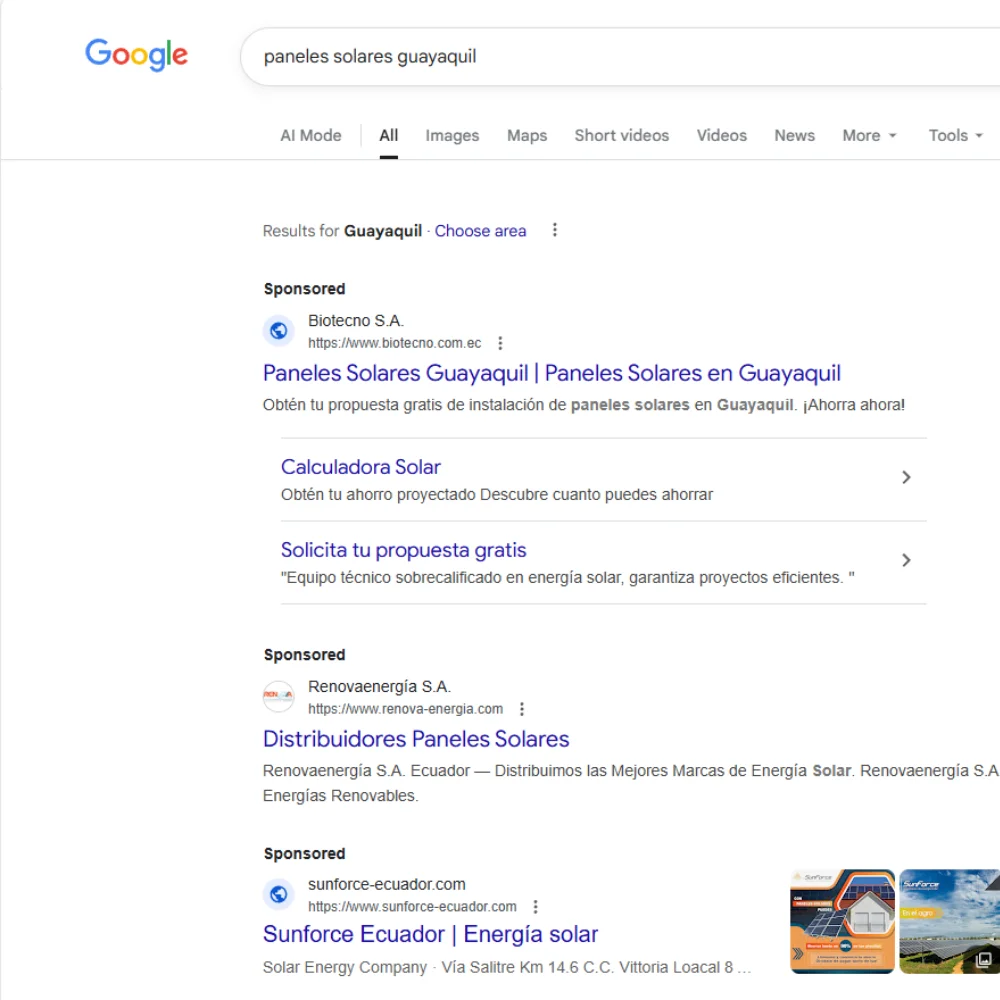1000x1000 pixels.
Task: Open Sunforce Ecuador | Energía solar link
Action: pyautogui.click(x=430, y=934)
